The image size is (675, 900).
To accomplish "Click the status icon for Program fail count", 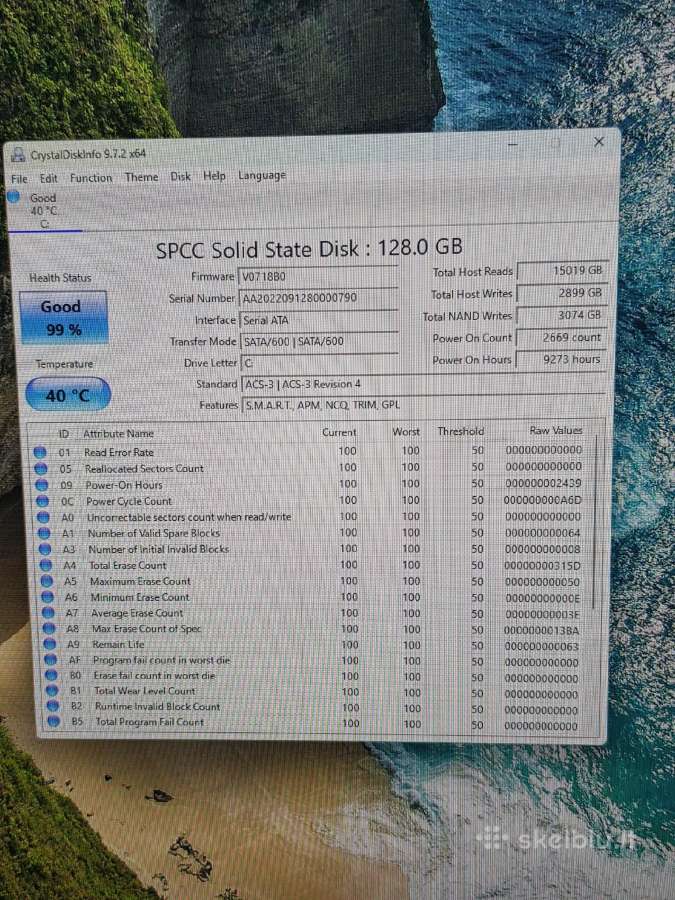I will (x=51, y=660).
